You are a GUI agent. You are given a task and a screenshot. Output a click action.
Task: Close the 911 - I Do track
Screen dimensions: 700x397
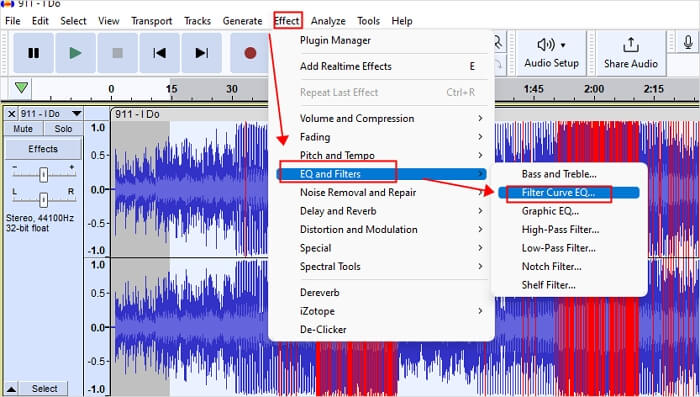point(12,114)
